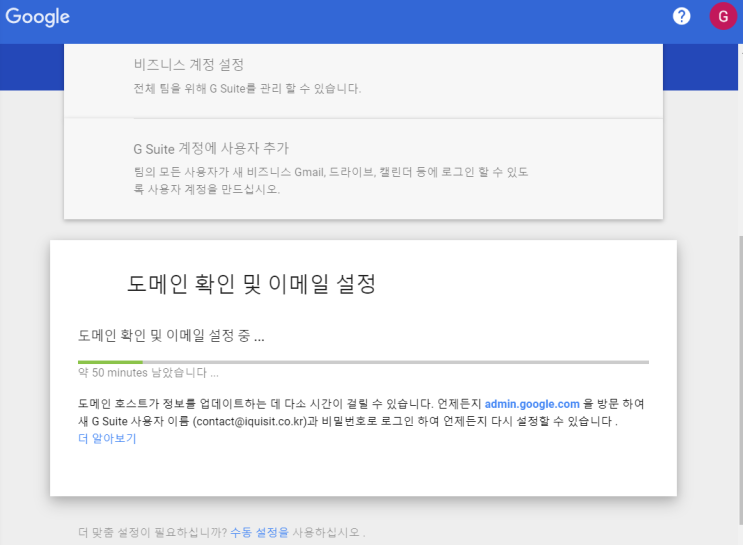Click the contact@iquisit.co.kr username text
This screenshot has width=743, height=545.
click(250, 421)
